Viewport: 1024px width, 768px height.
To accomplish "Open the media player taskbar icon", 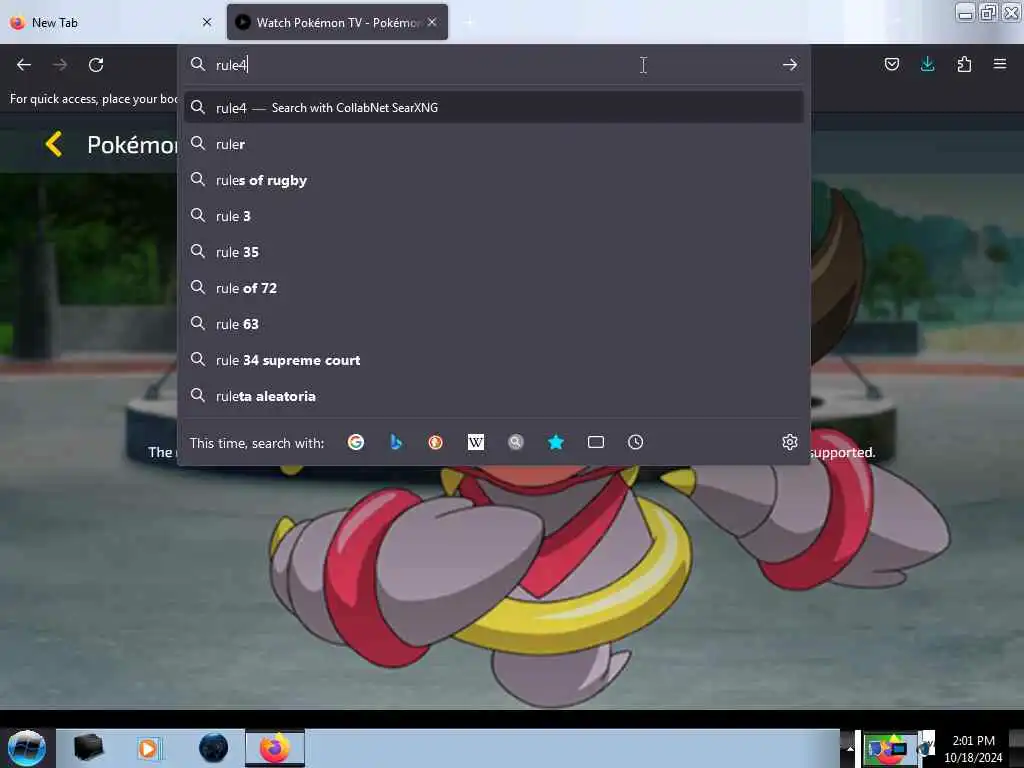I will click(148, 748).
